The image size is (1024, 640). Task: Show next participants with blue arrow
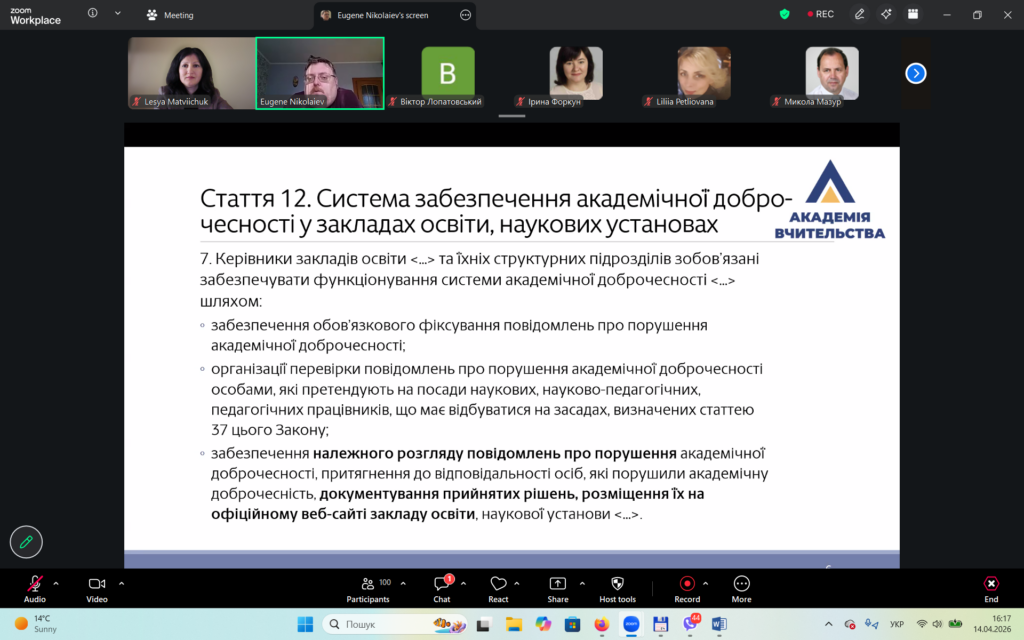[x=915, y=73]
